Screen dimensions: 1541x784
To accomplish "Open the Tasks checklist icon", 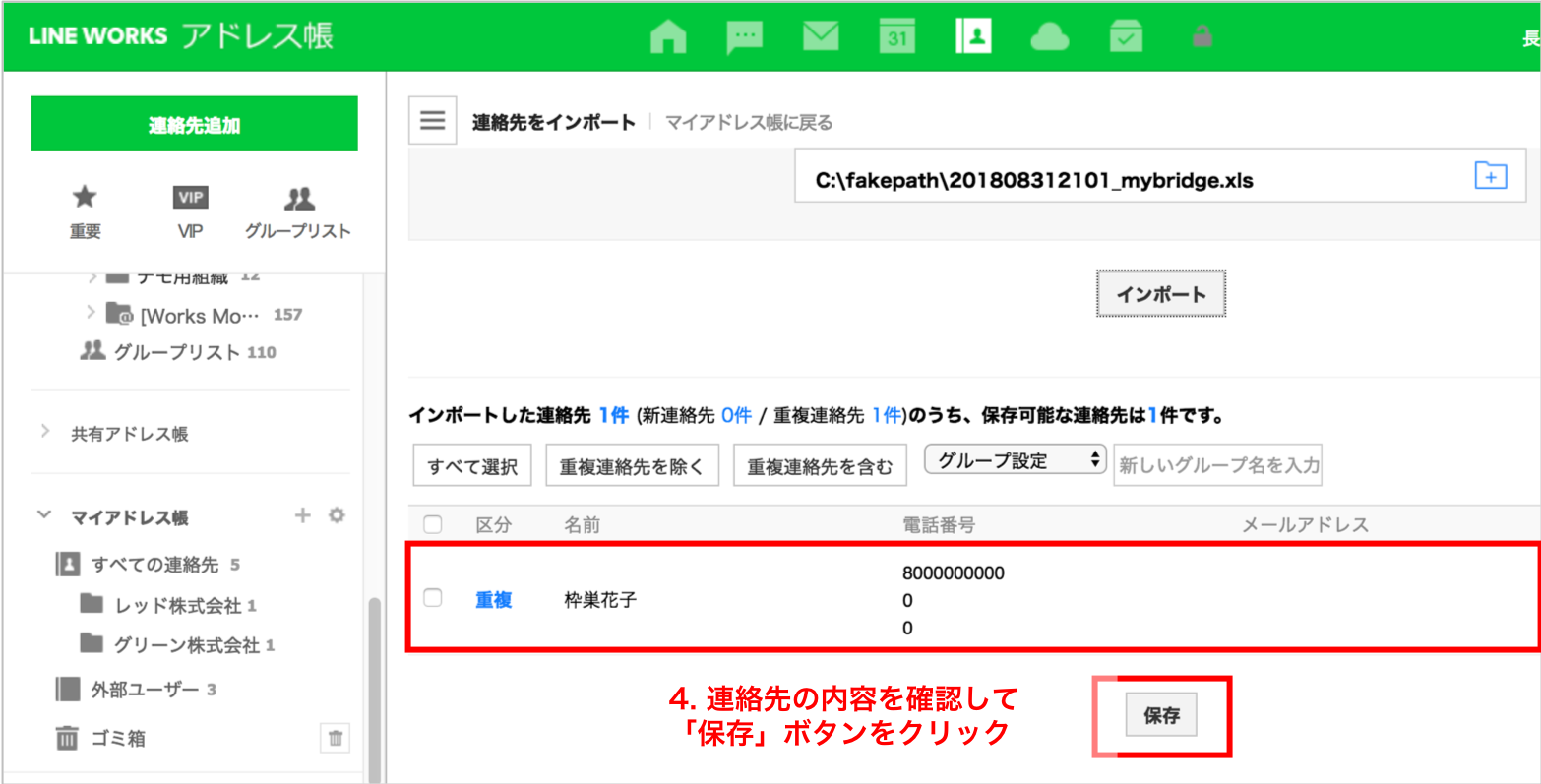I will 1126,37.
